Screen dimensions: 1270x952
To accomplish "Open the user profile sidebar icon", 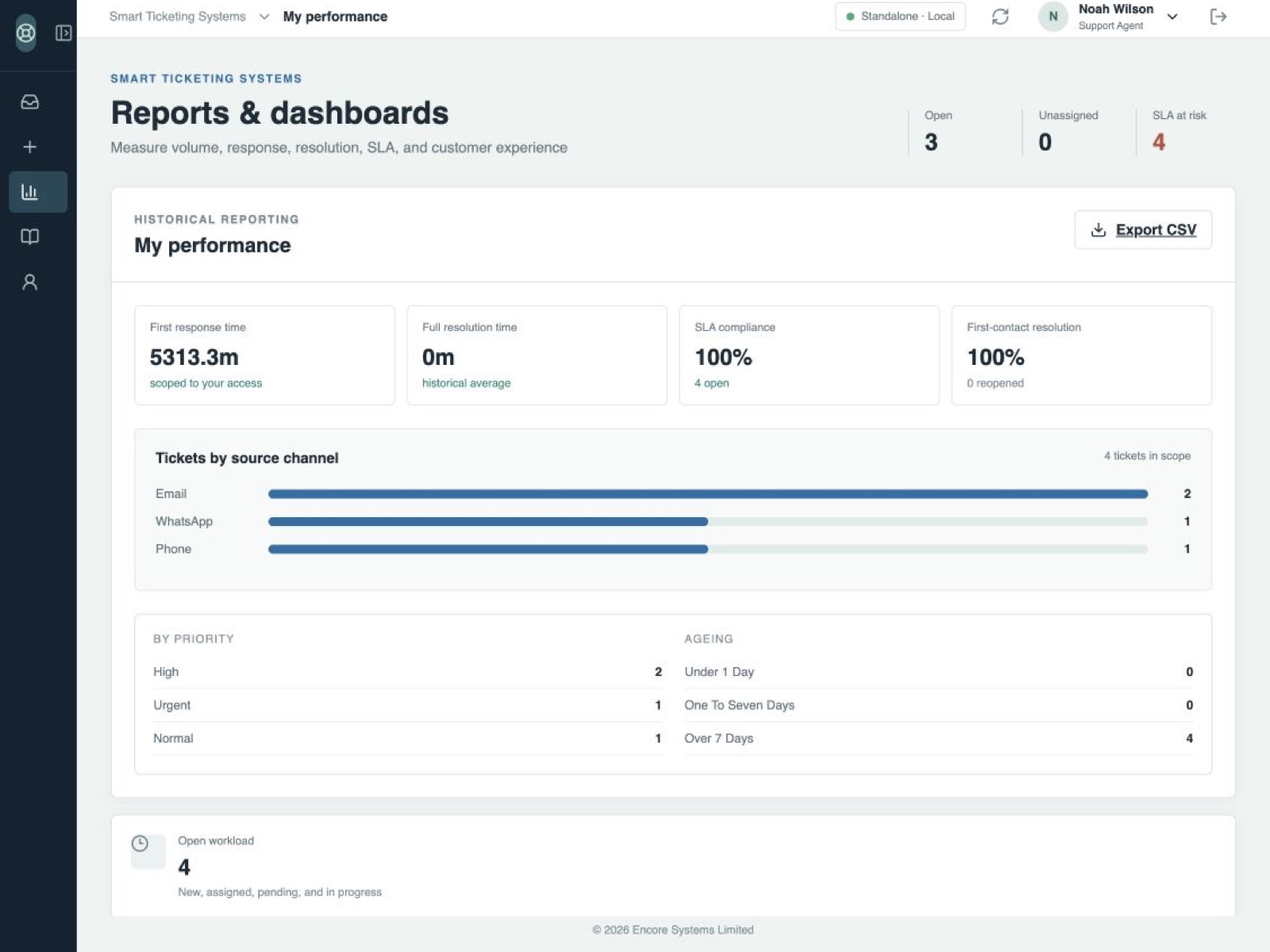I will click(x=30, y=282).
